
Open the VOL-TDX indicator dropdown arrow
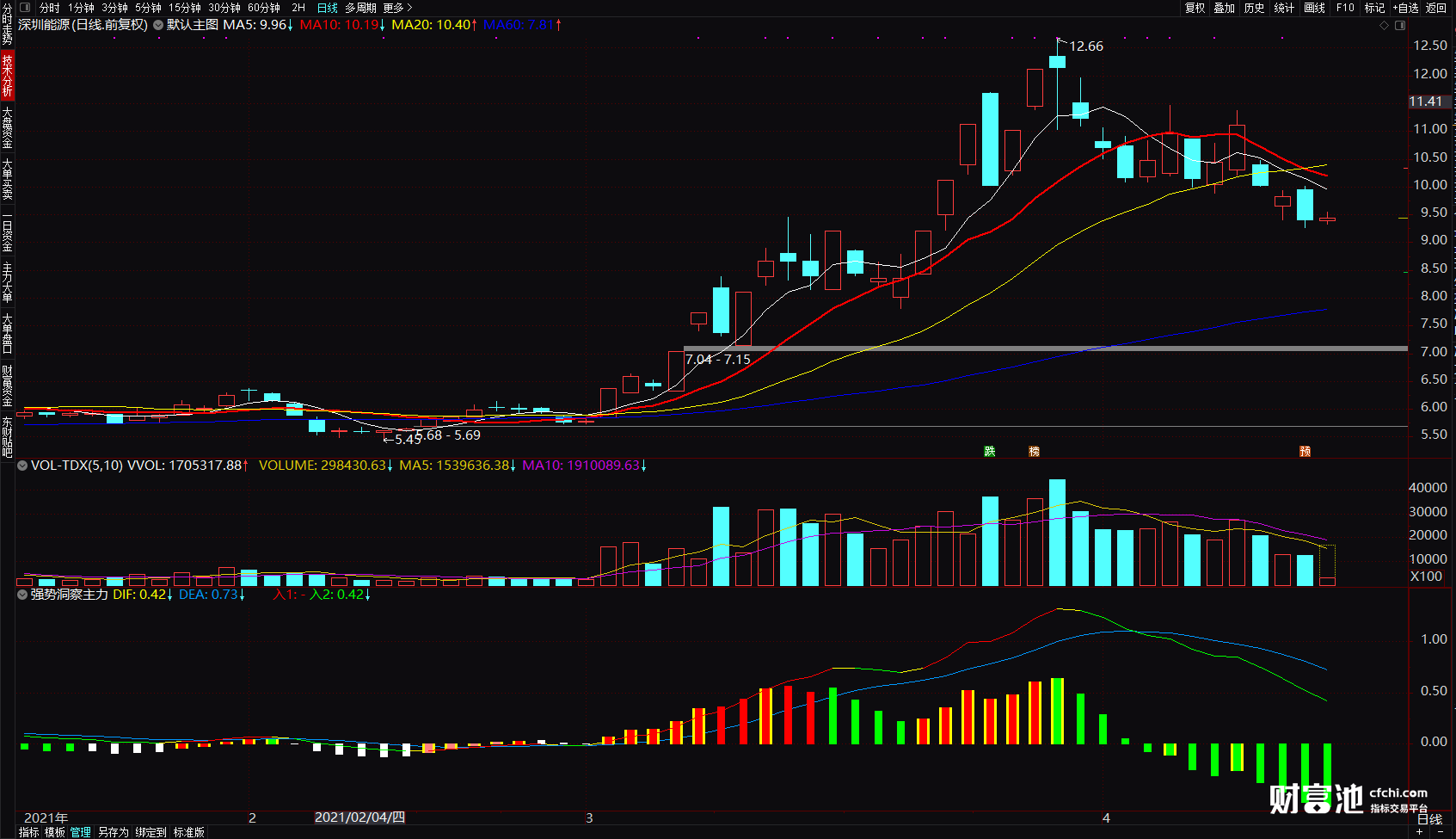tap(22, 466)
